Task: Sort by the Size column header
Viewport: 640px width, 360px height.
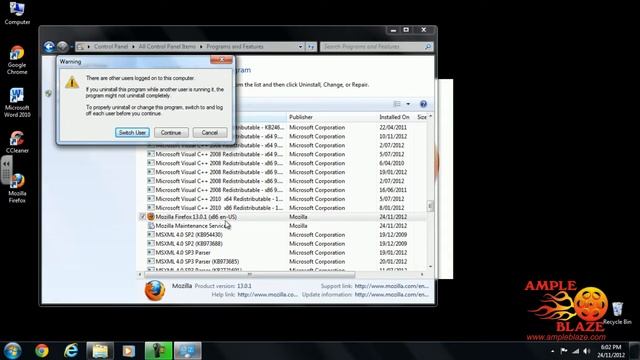Action: pyautogui.click(x=422, y=117)
